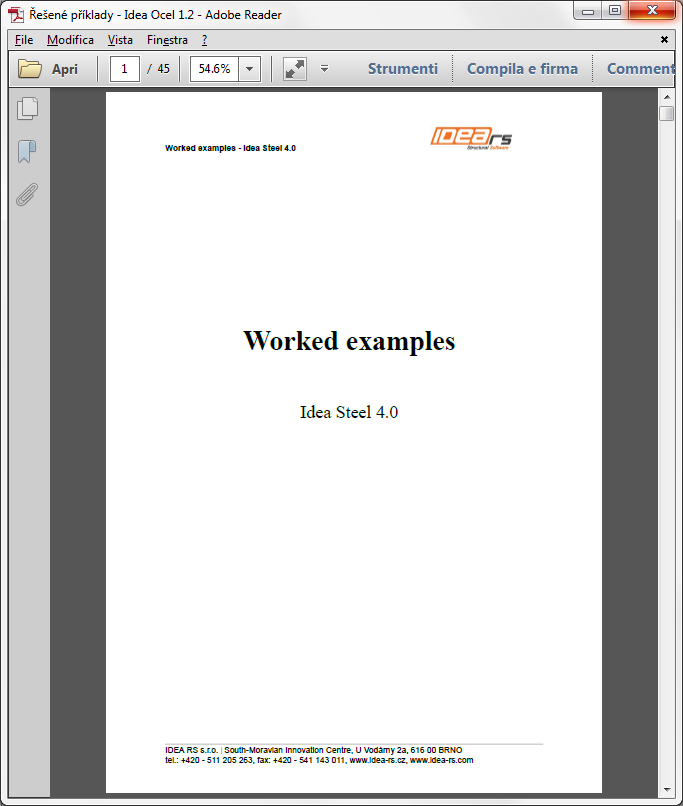Open the ? help menu
Image resolution: width=683 pixels, height=806 pixels.
[x=204, y=40]
